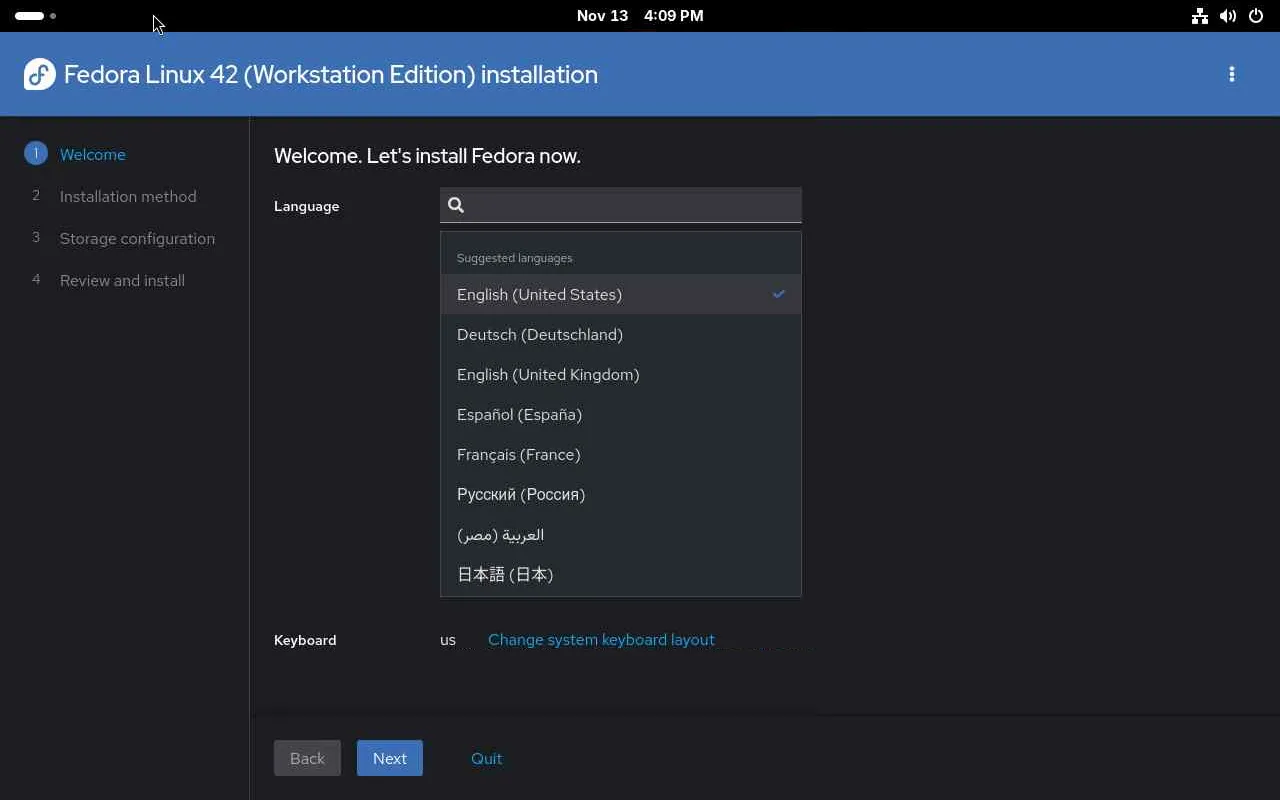Select English (United Kingdom) language
Viewport: 1280px width, 800px height.
(621, 374)
